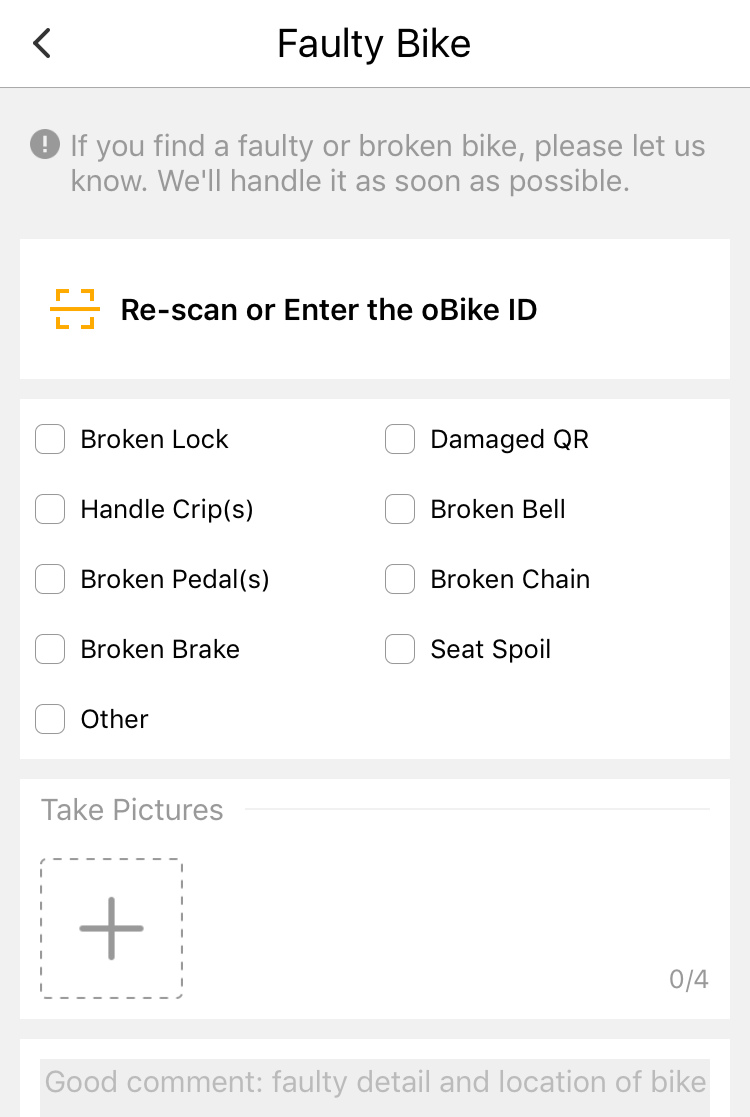Mark the Broken Pedal(s) checkbox

coord(50,579)
